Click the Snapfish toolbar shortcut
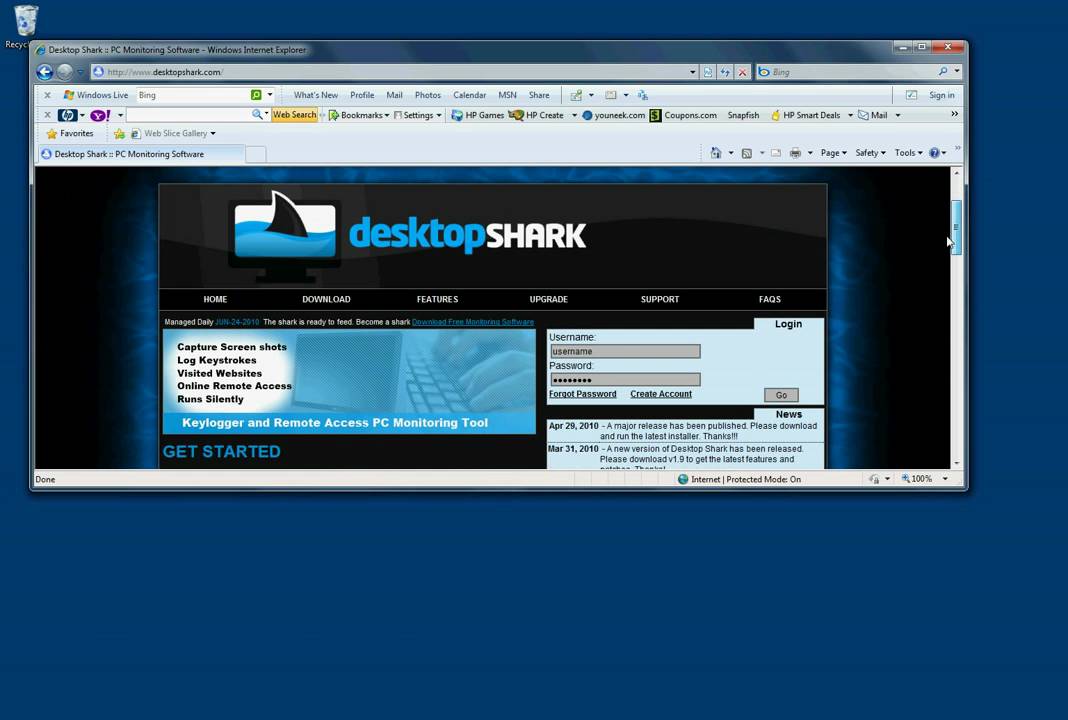This screenshot has height=720, width=1068. pyautogui.click(x=743, y=115)
